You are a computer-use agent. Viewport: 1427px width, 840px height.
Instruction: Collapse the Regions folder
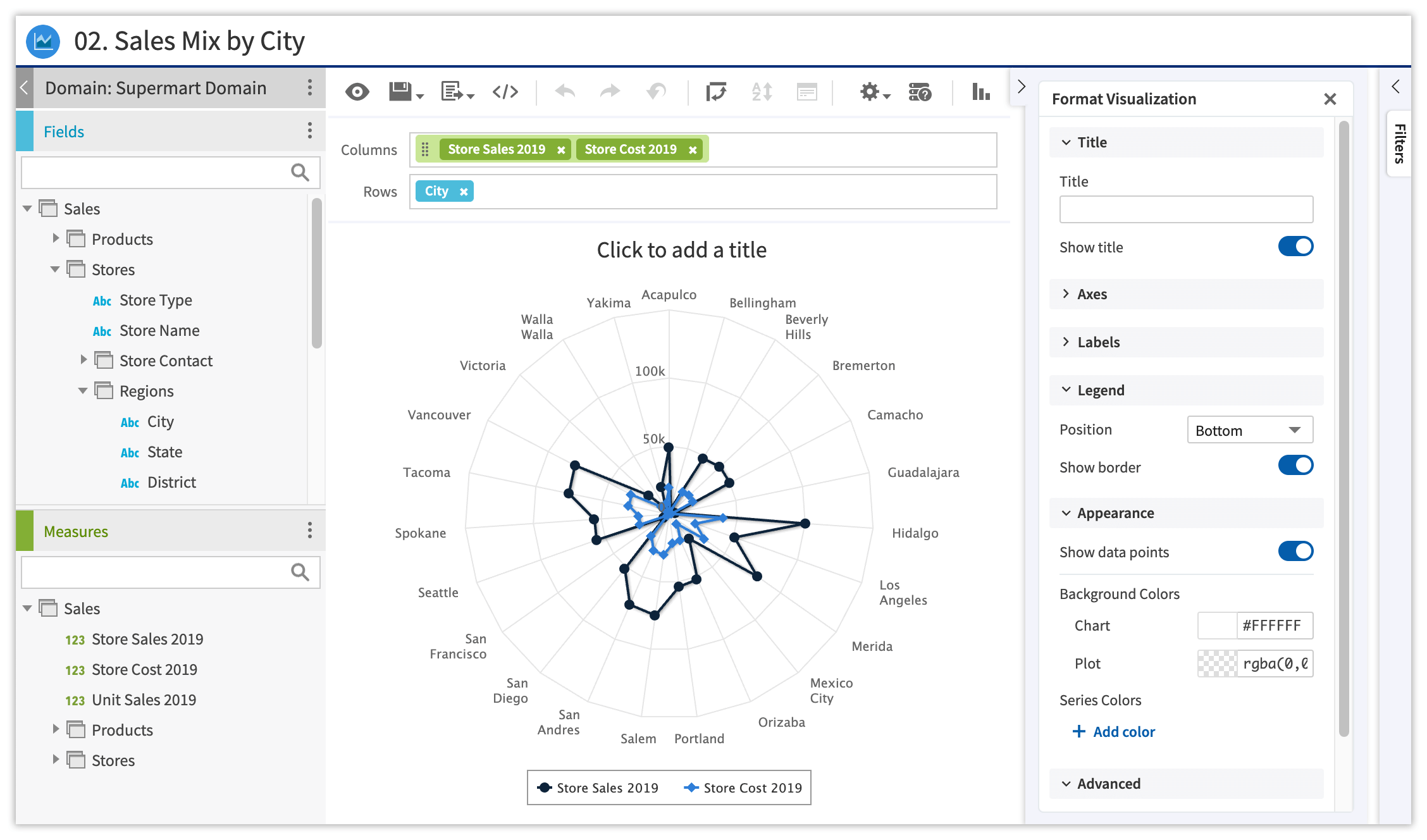[x=83, y=391]
